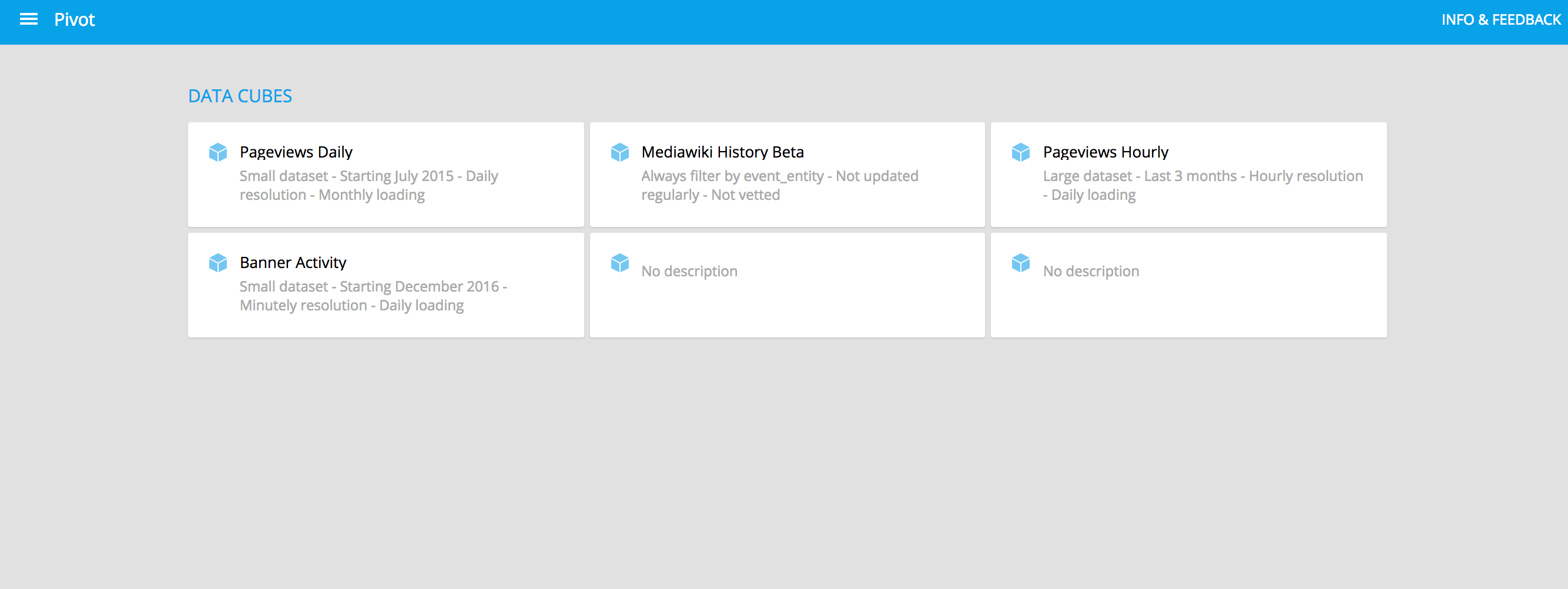Open the Pageviews Hourly title
The width and height of the screenshot is (1568, 589).
click(x=1105, y=152)
